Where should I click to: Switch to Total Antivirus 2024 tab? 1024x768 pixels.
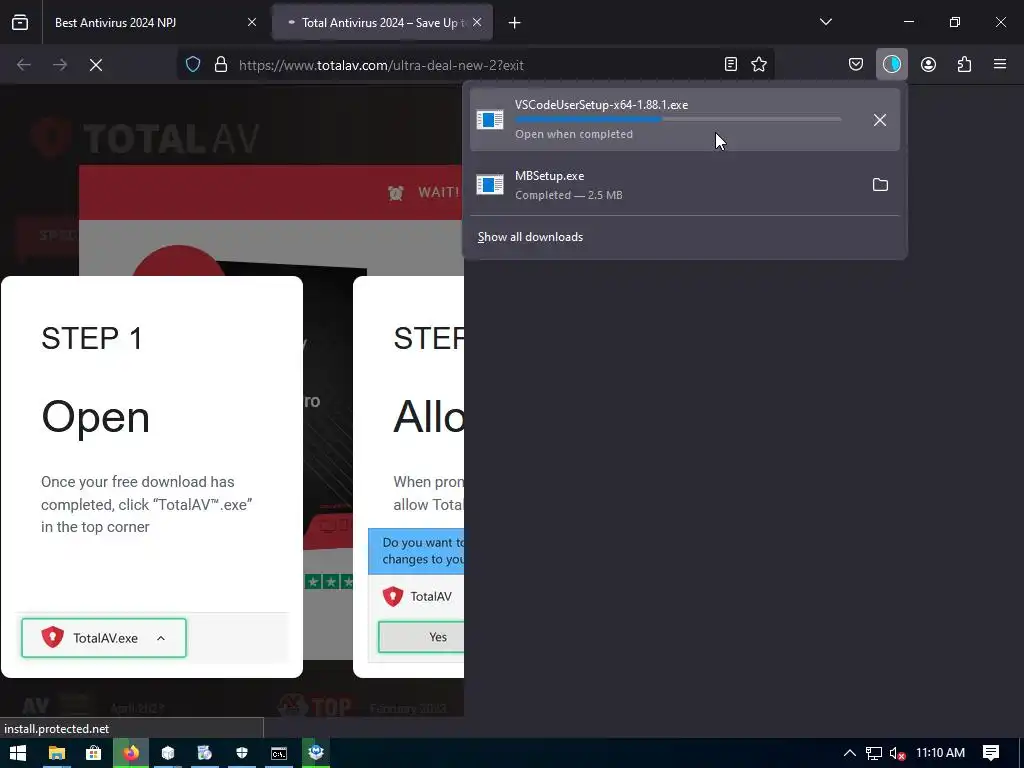tap(383, 23)
